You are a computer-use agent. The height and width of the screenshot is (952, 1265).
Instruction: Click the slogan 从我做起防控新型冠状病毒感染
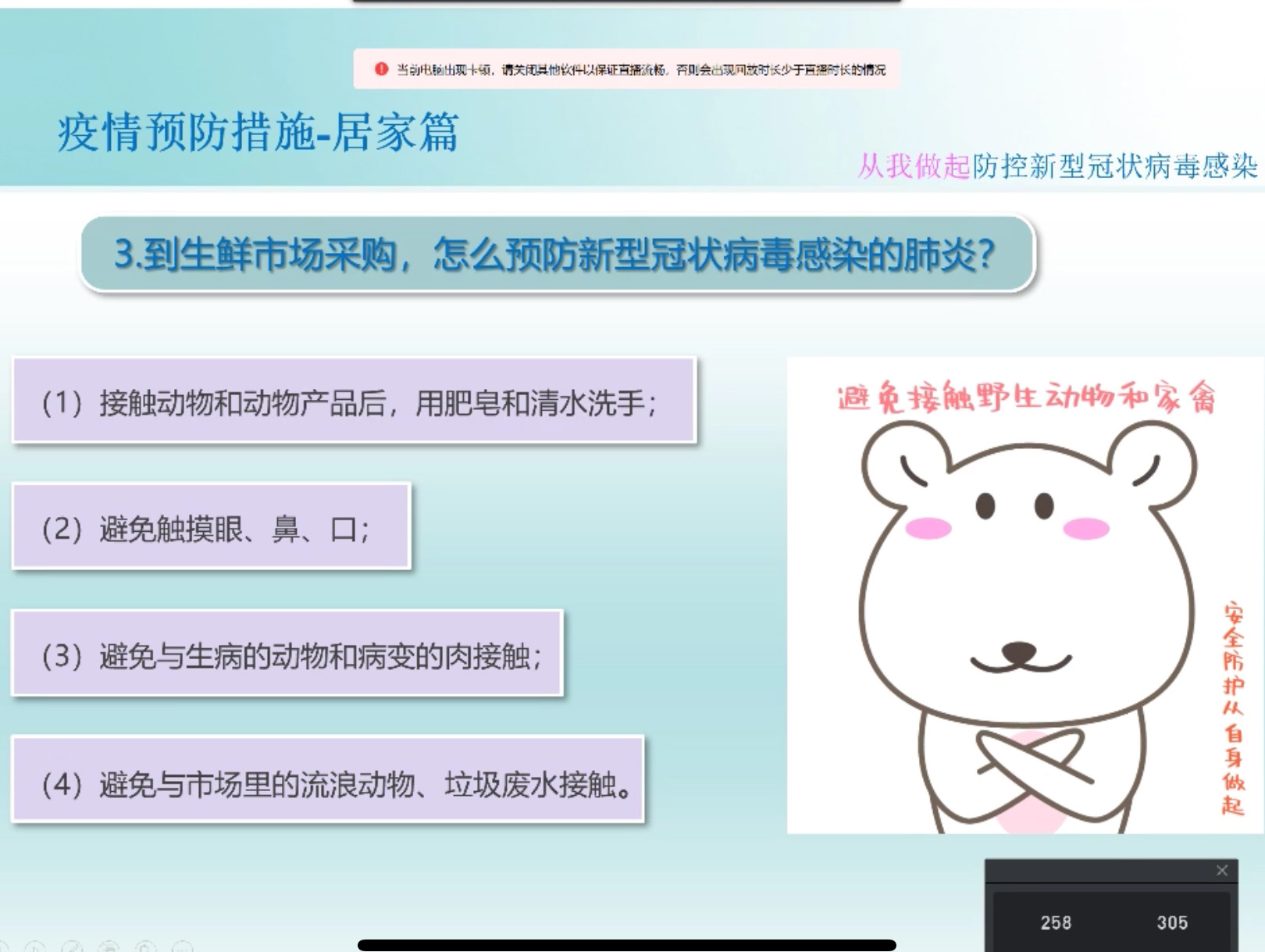click(1057, 166)
